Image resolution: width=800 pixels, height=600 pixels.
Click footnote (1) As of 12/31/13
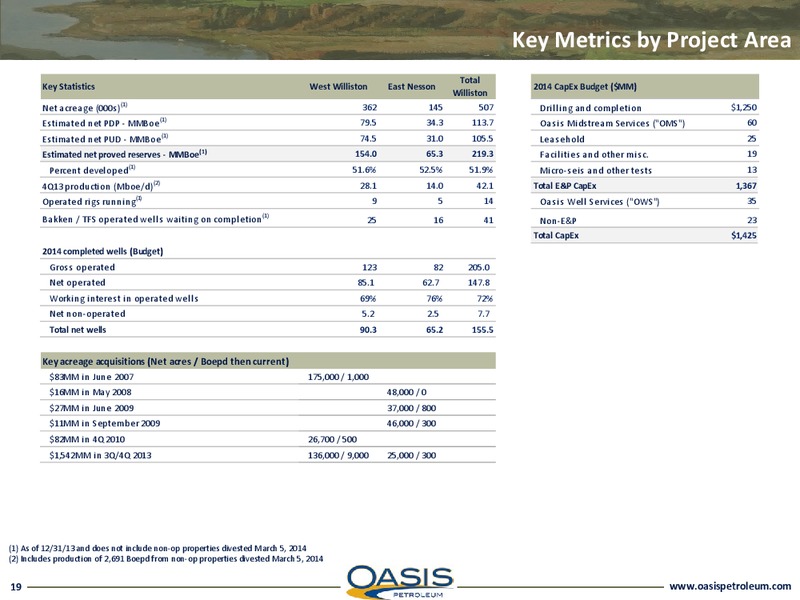(x=157, y=548)
